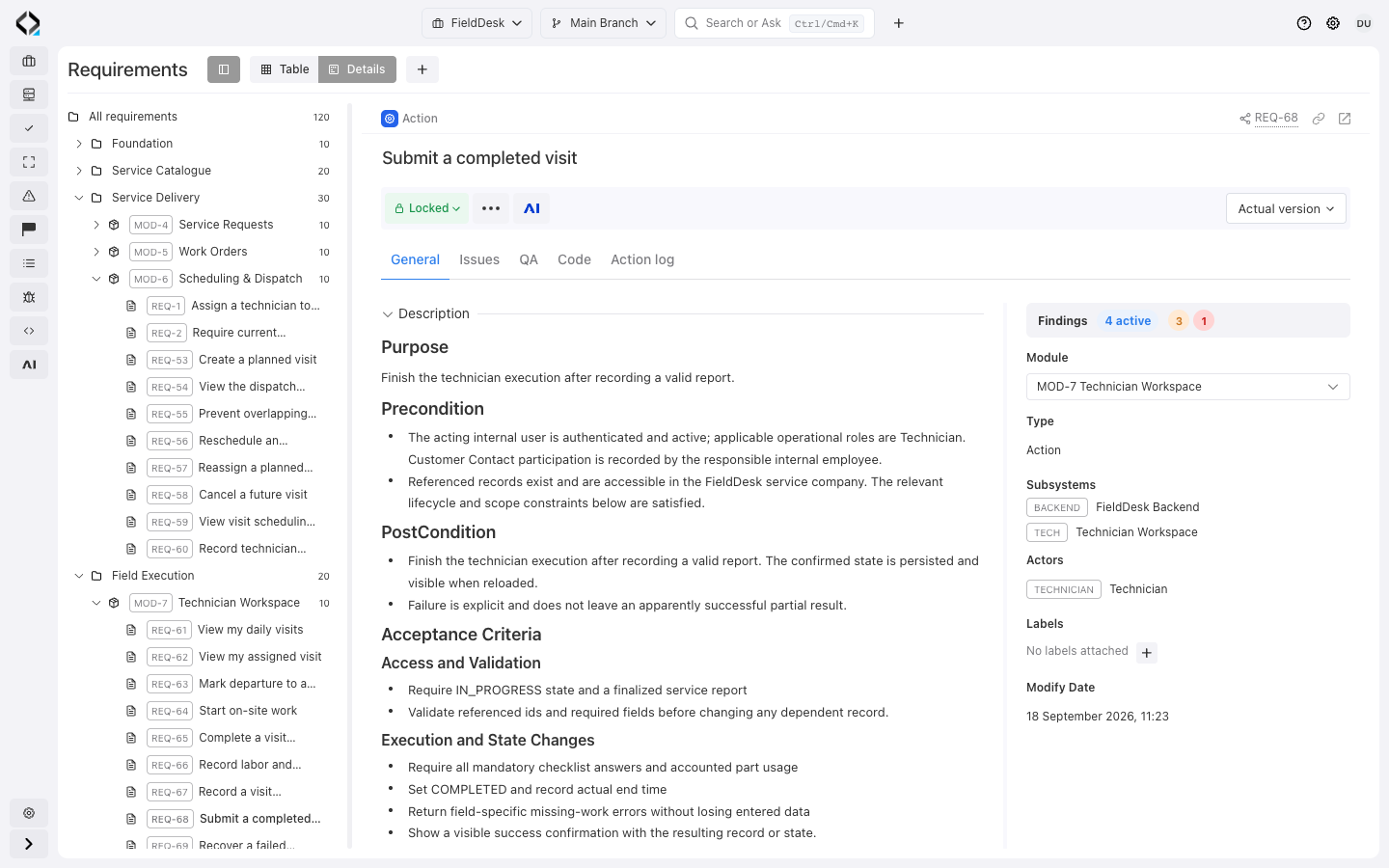The height and width of the screenshot is (868, 1389).
Task: Expand the left sidebar with arrow button
Action: coord(29,844)
